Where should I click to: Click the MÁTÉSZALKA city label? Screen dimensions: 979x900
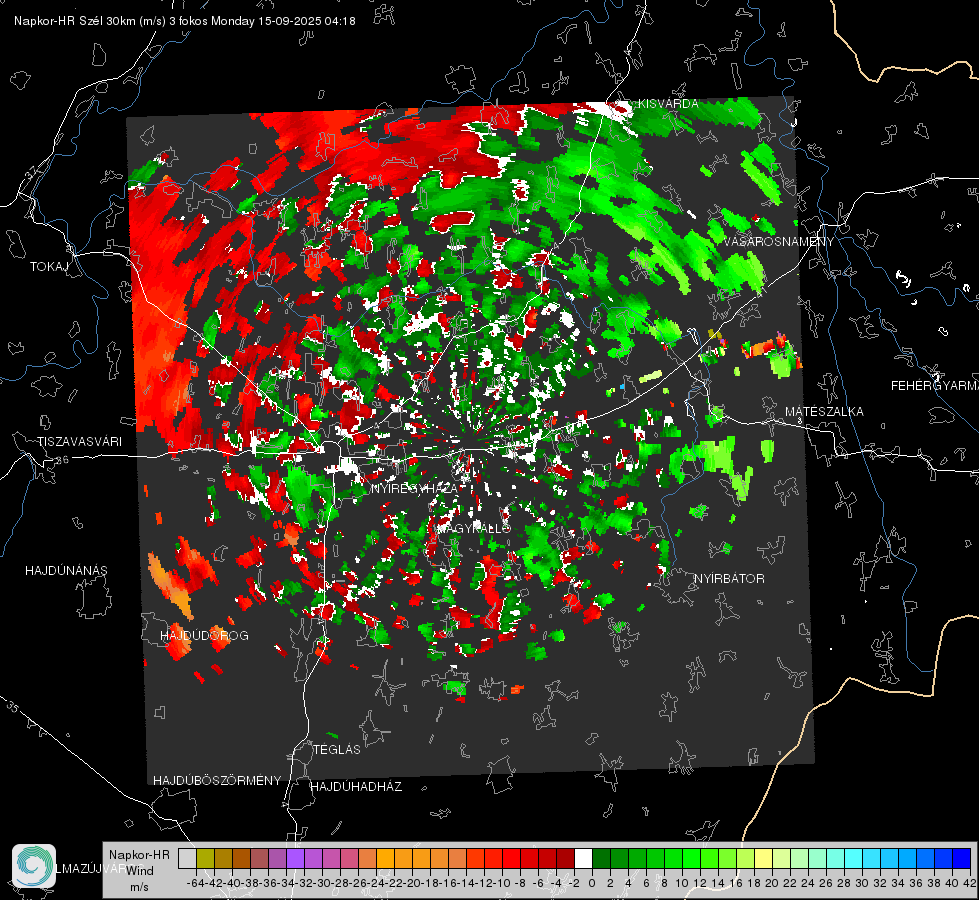[x=824, y=412]
